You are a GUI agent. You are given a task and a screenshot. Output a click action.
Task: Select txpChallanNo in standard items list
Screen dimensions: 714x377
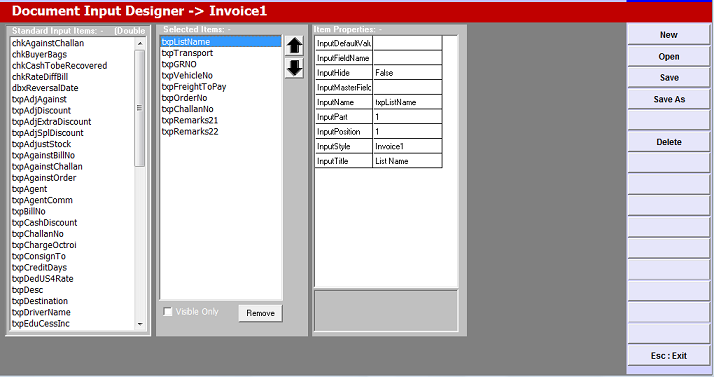tap(72, 234)
